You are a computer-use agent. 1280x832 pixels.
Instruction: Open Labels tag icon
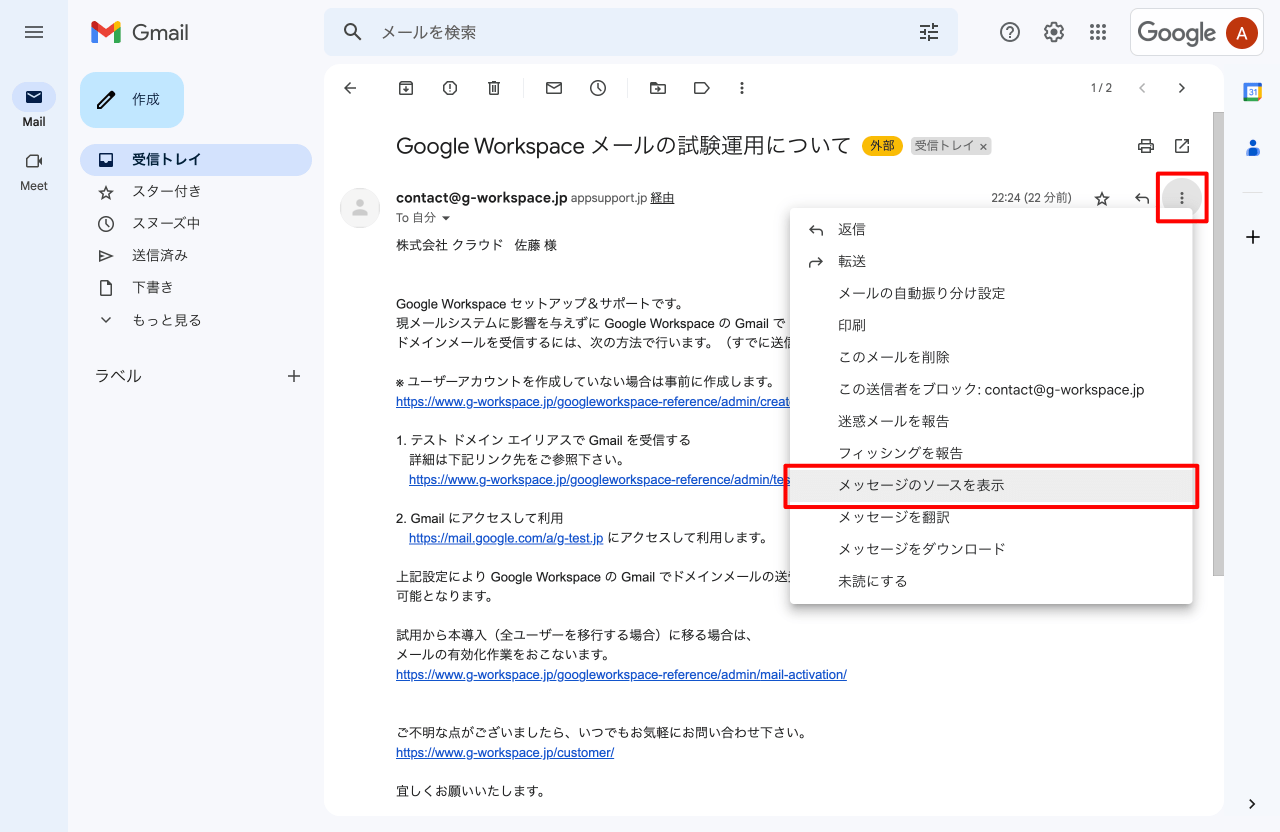pos(702,88)
